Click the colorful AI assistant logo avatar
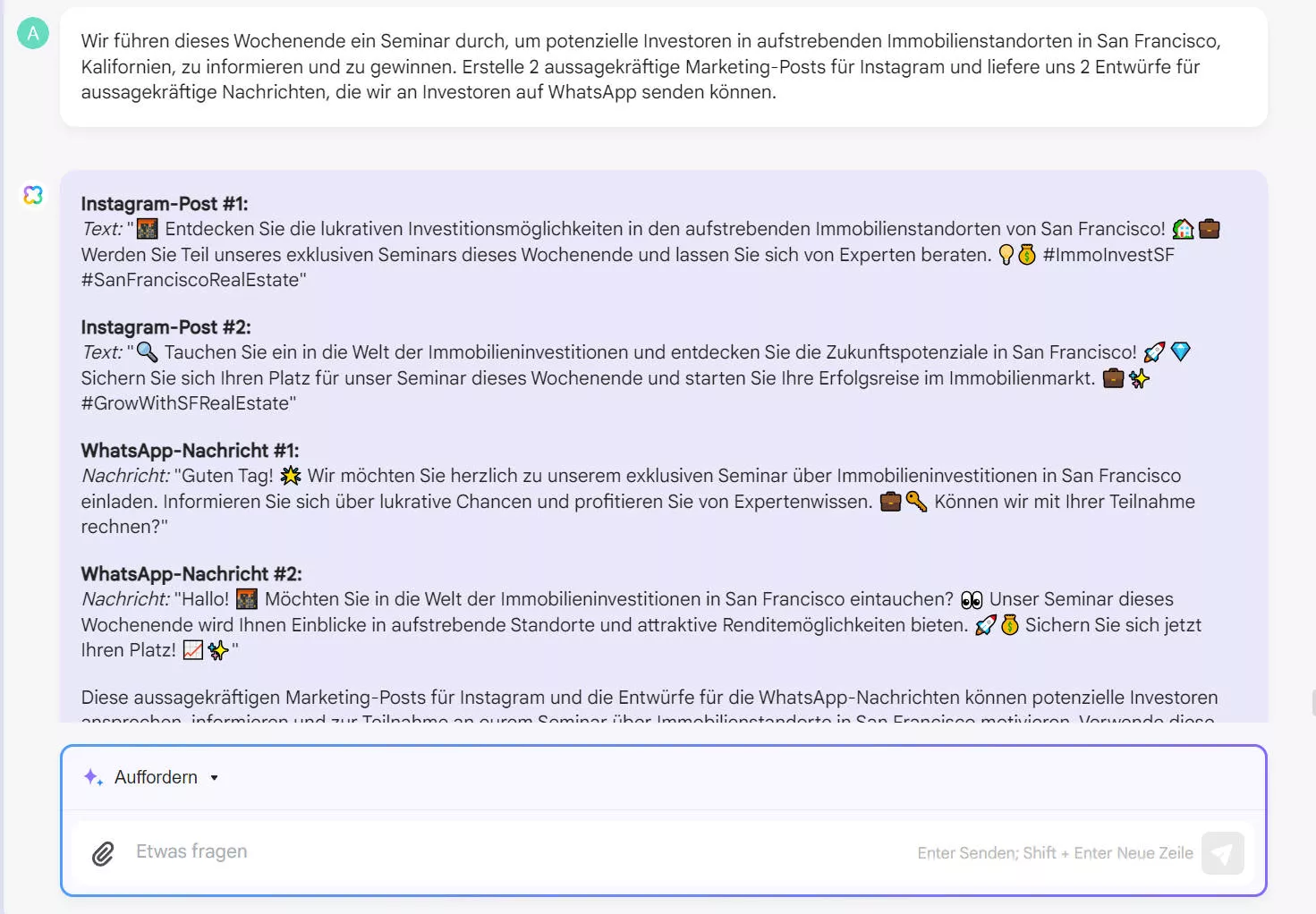Image resolution: width=1316 pixels, height=914 pixels. pos(33,194)
